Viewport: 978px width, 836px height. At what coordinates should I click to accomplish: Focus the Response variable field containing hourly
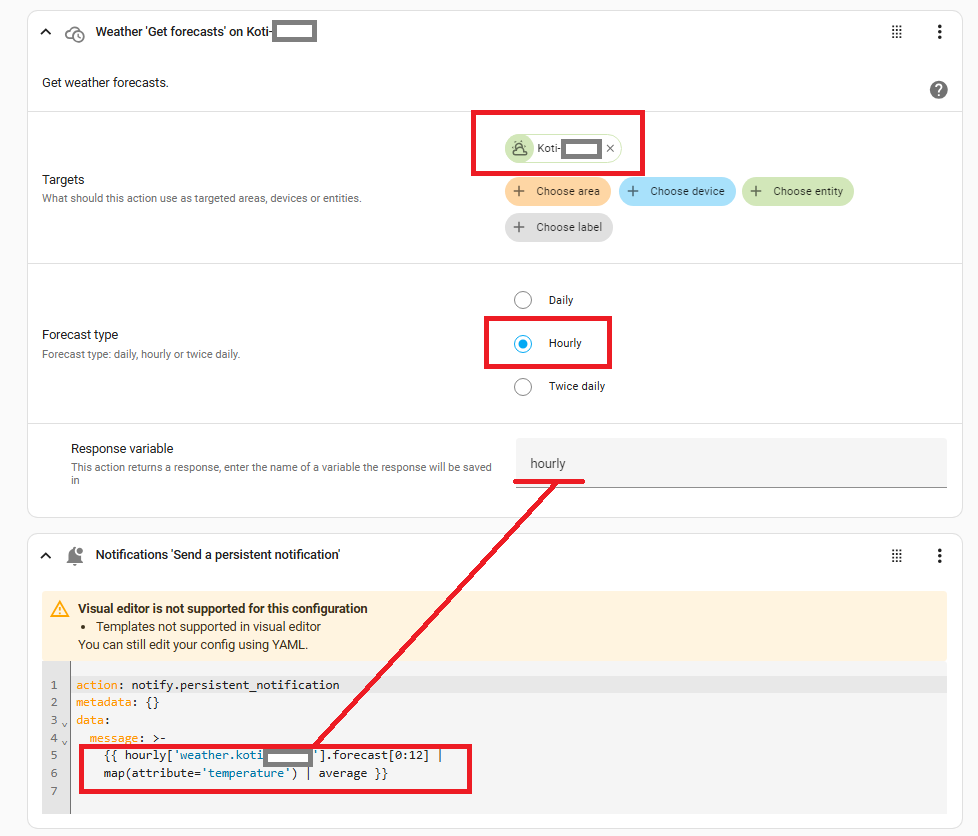coord(731,463)
